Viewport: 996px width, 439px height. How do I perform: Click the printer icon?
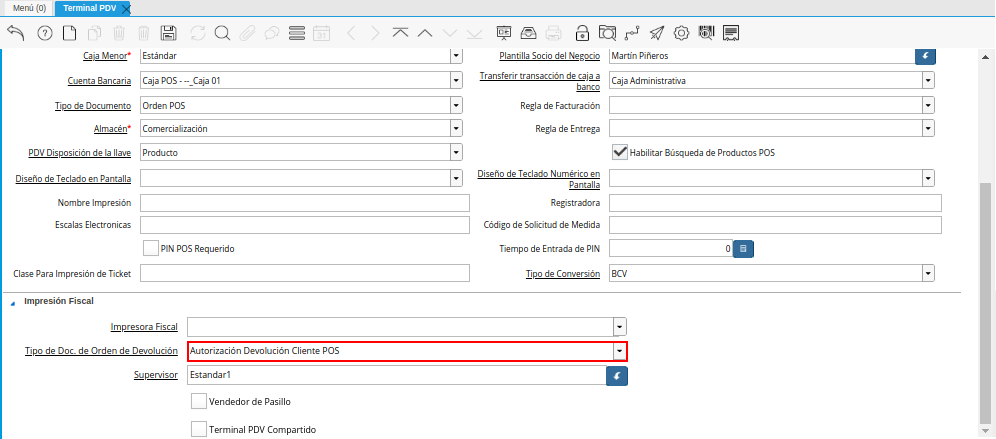point(553,33)
